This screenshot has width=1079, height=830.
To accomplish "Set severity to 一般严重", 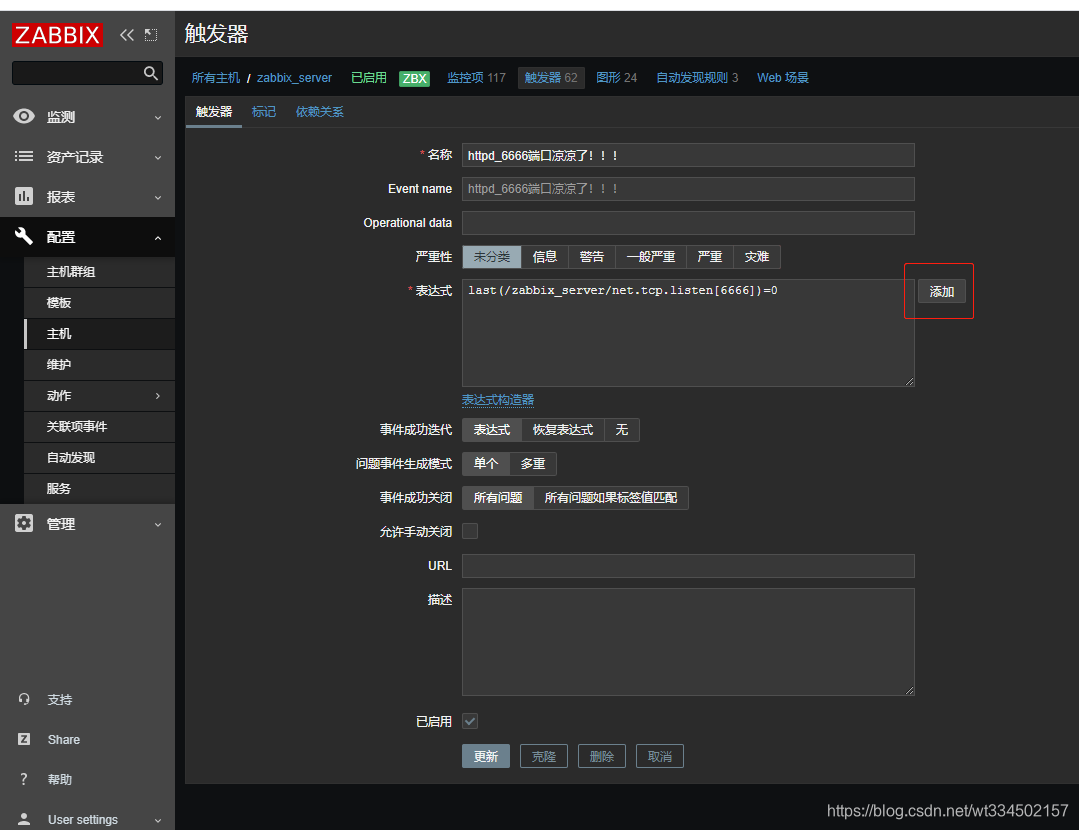I will [x=651, y=257].
